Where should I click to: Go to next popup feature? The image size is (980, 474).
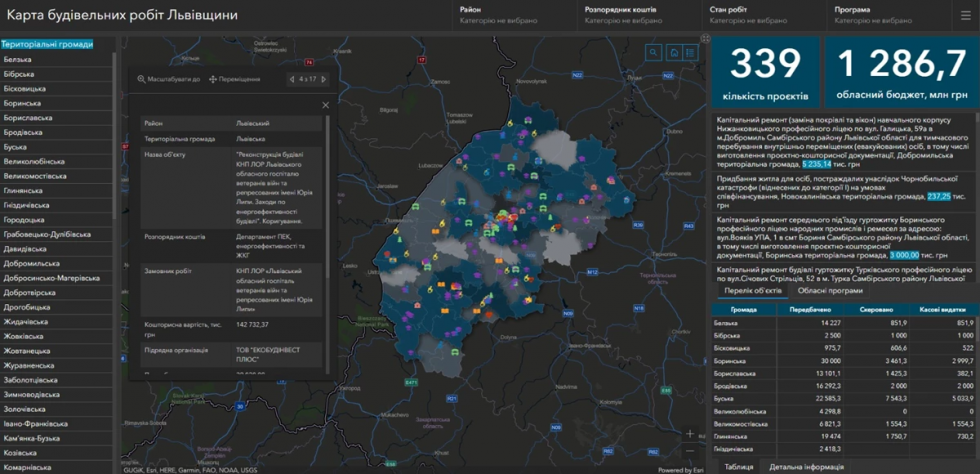point(324,79)
